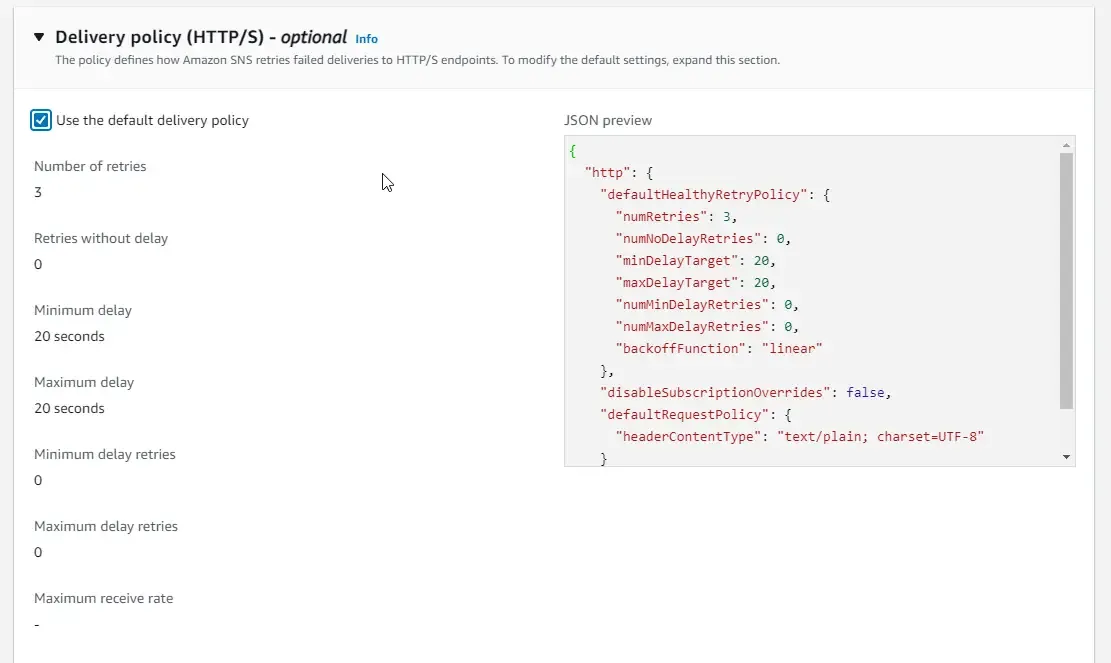1111x663 pixels.
Task: Click the Retries without delay label
Action: click(101, 238)
